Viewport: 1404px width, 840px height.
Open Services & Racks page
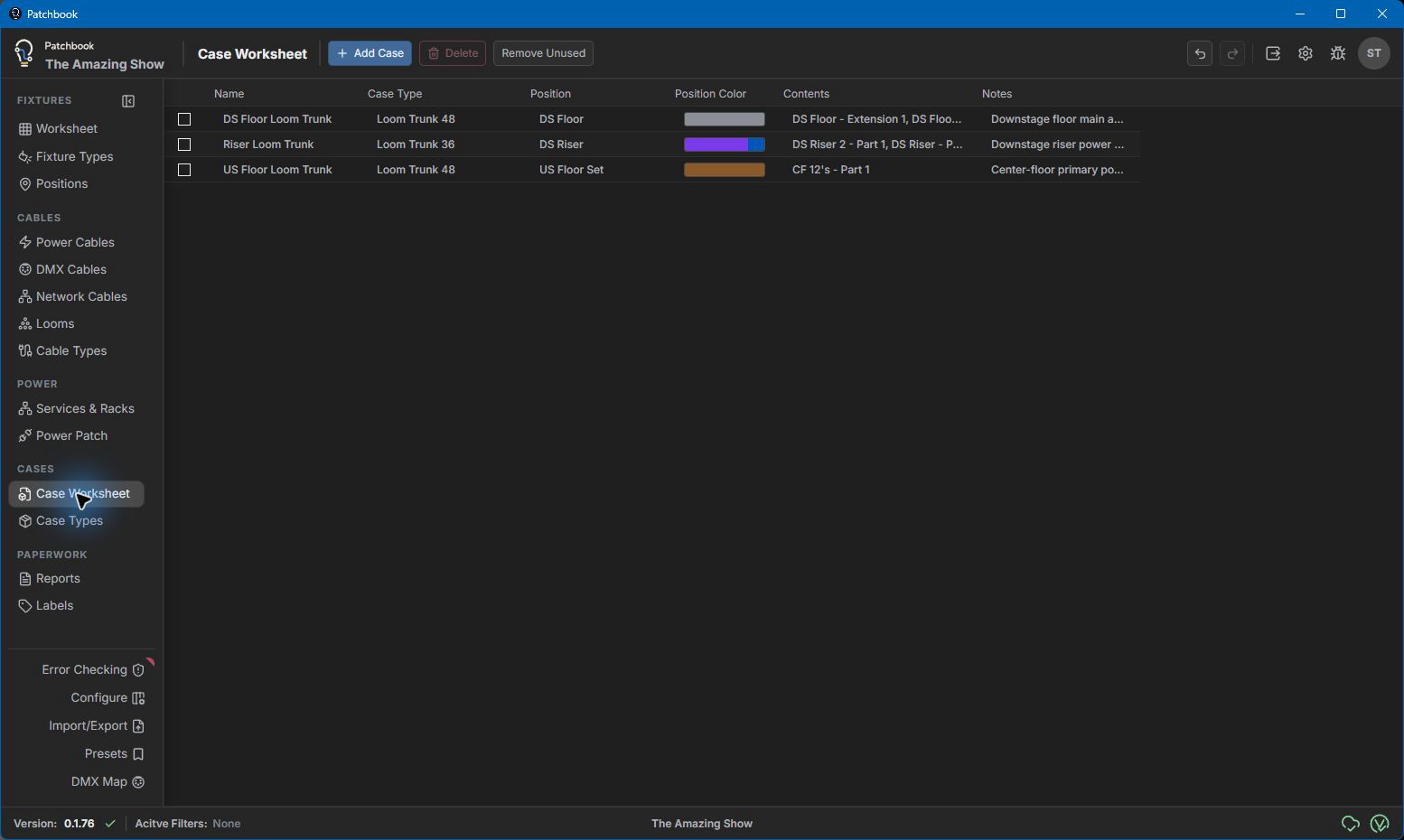click(77, 408)
